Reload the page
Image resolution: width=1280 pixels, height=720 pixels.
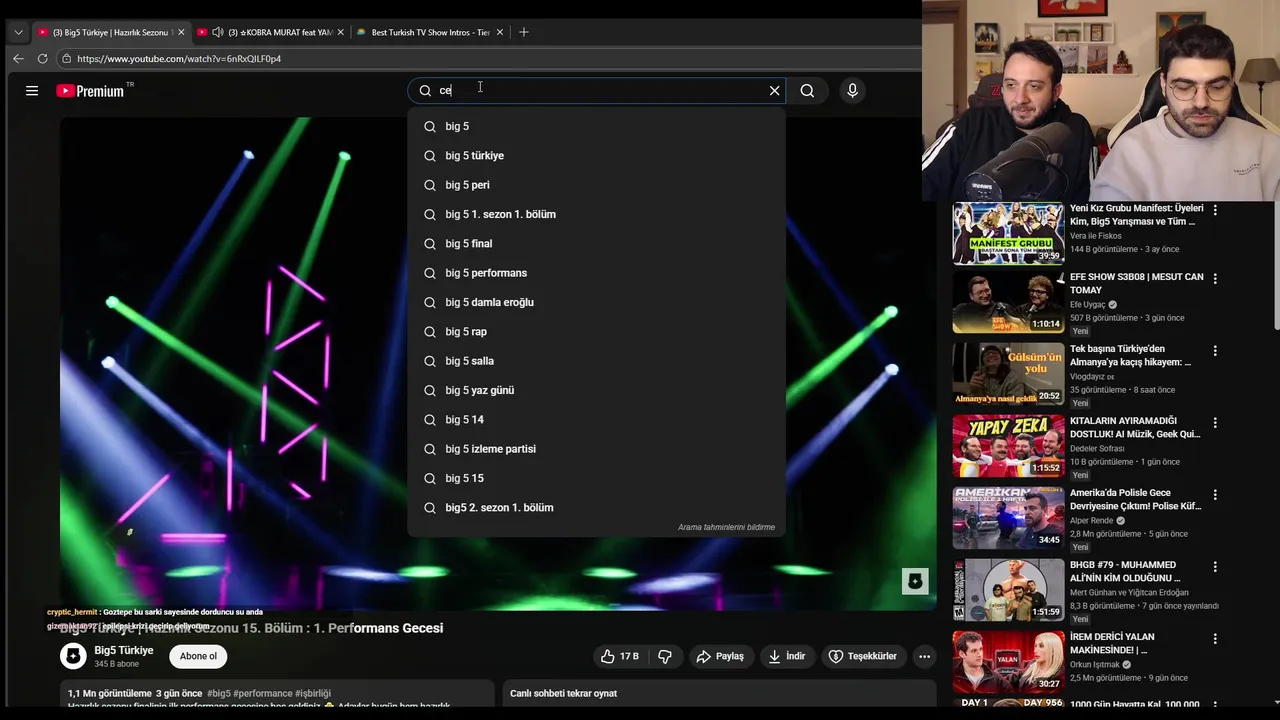42,59
